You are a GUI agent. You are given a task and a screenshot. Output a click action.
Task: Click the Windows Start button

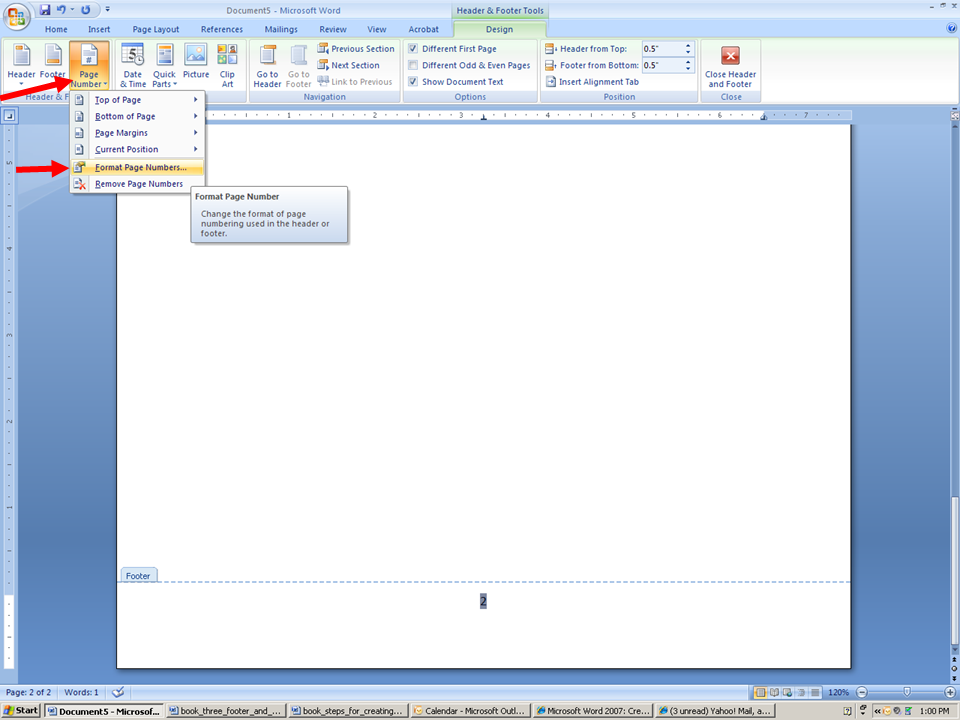click(x=21, y=710)
